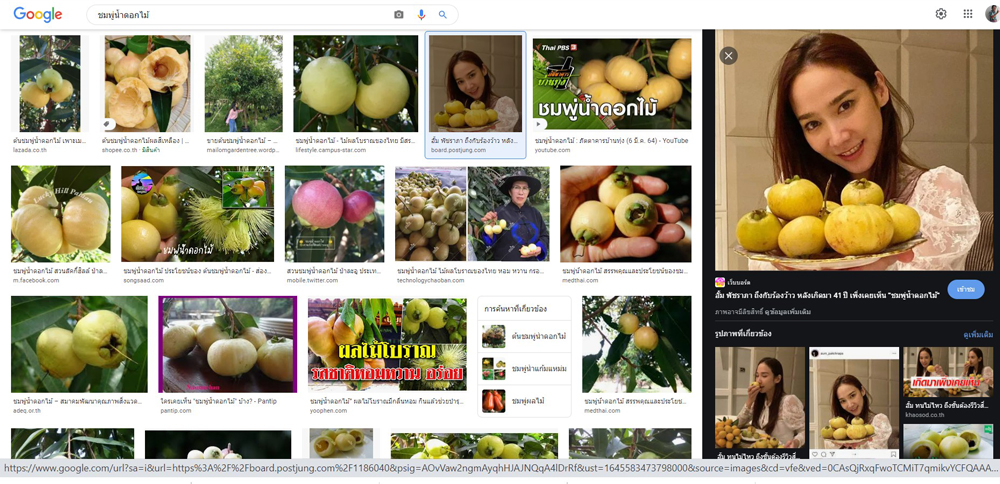
Task: Open the large preview image
Action: (x=854, y=150)
